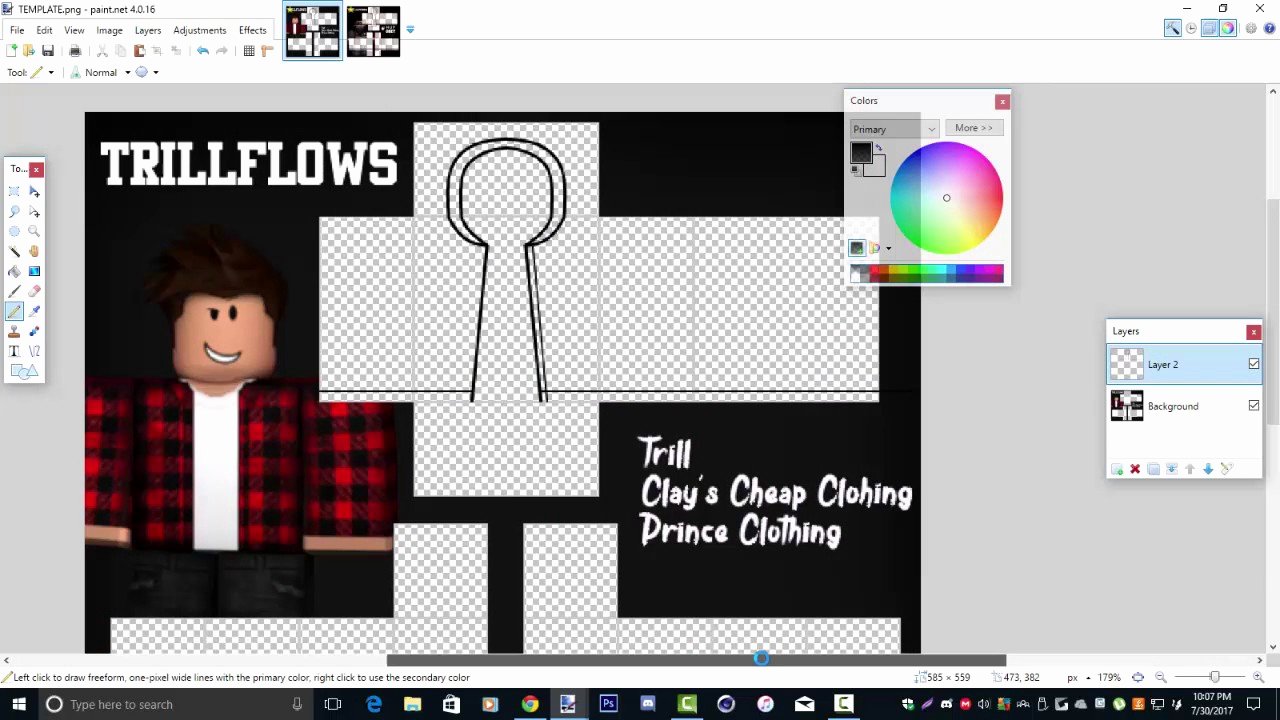
Task: Select the Line/Curve tool
Action: click(34, 351)
